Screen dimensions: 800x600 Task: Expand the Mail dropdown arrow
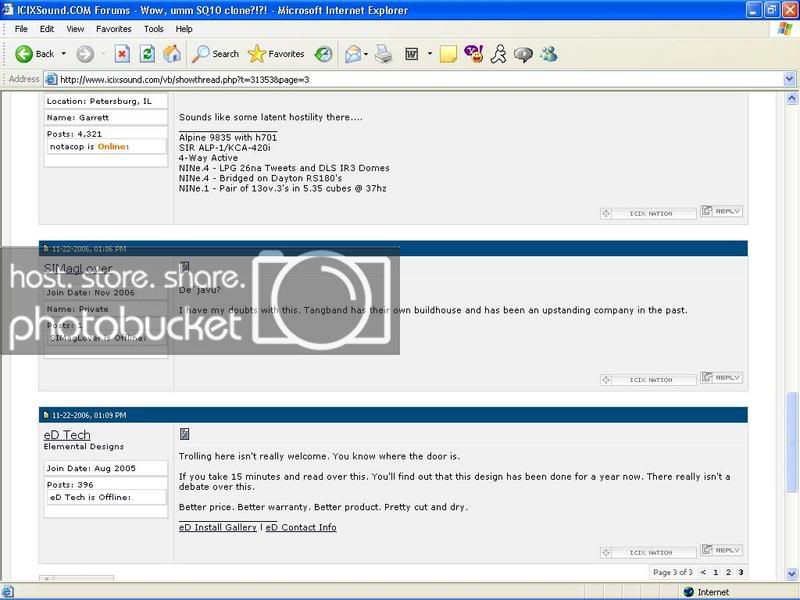coord(366,54)
